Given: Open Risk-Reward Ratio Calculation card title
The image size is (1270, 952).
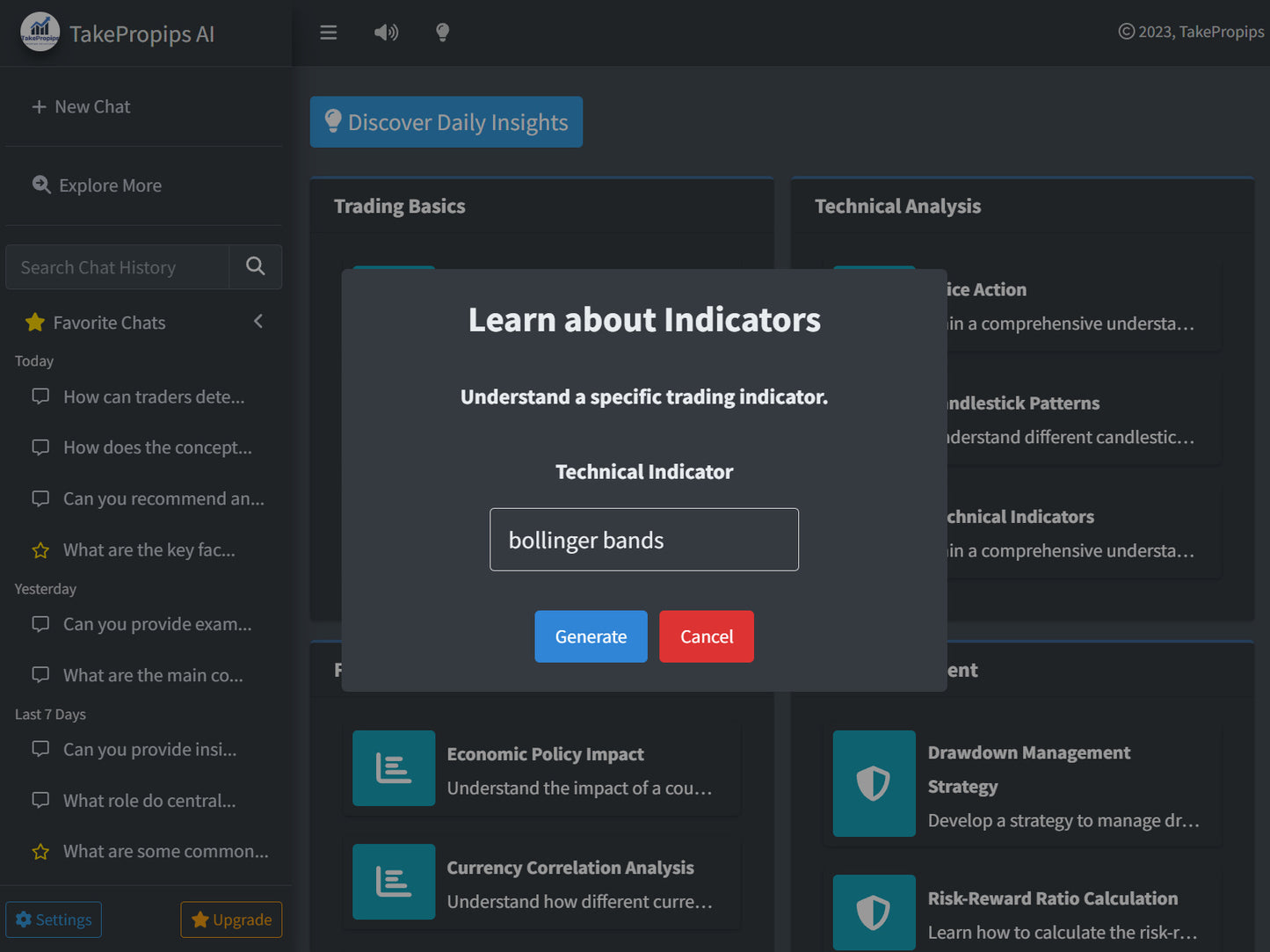Looking at the screenshot, I should (x=1053, y=898).
